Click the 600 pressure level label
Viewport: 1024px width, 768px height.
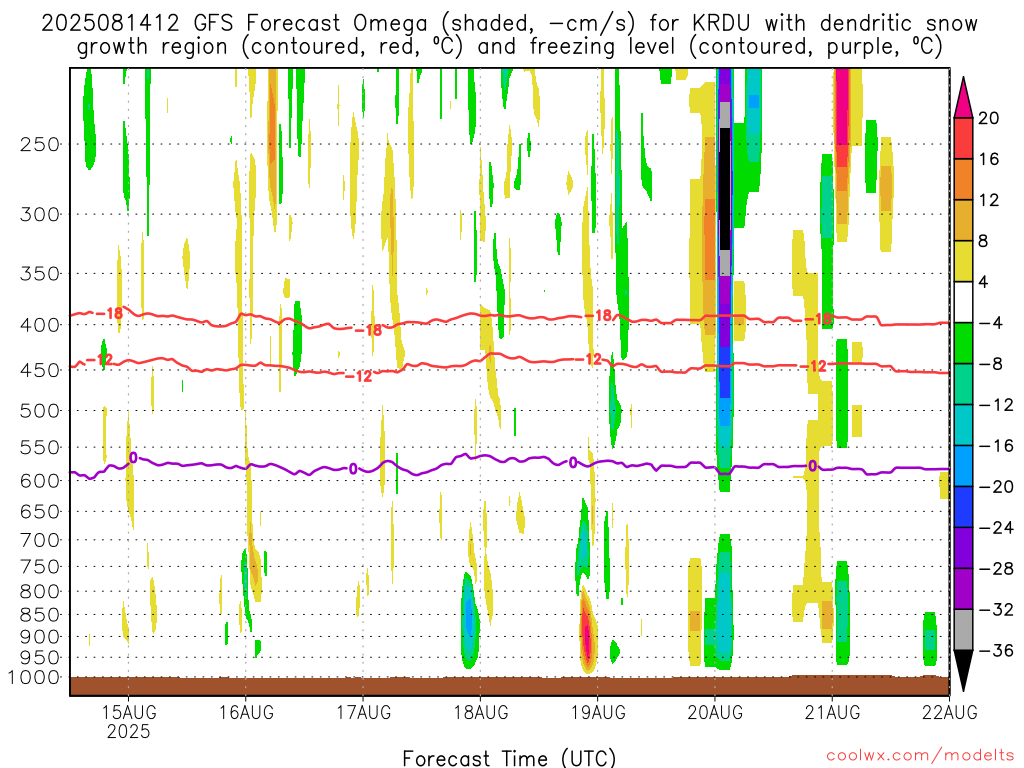click(40, 481)
